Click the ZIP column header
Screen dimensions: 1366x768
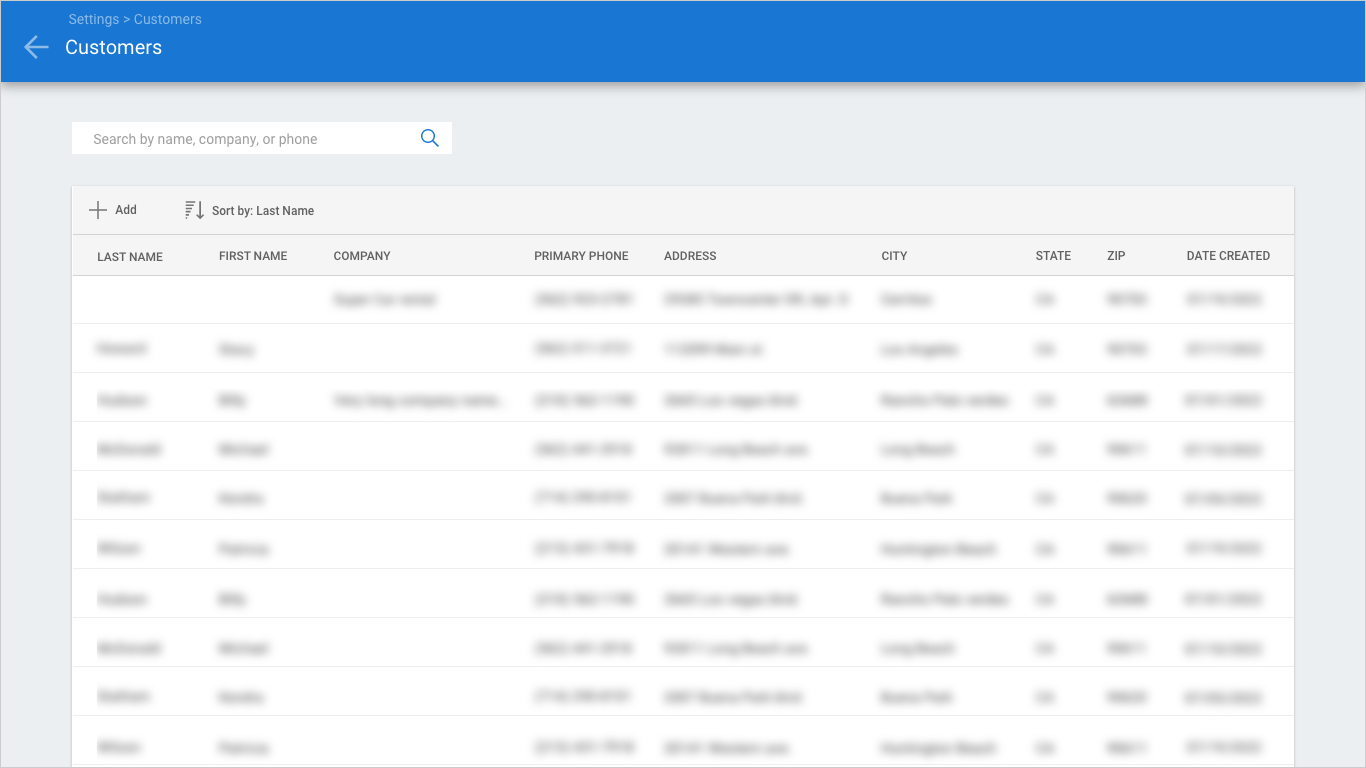coord(1116,256)
